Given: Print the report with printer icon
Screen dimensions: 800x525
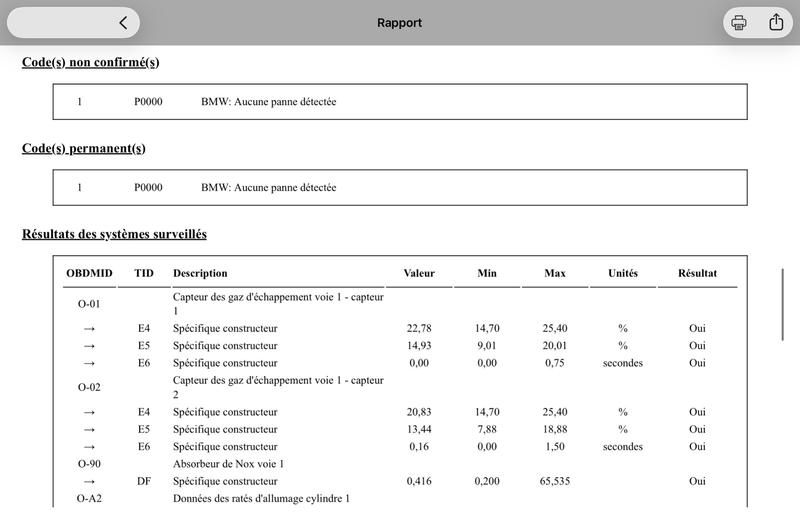Looking at the screenshot, I should (x=739, y=22).
